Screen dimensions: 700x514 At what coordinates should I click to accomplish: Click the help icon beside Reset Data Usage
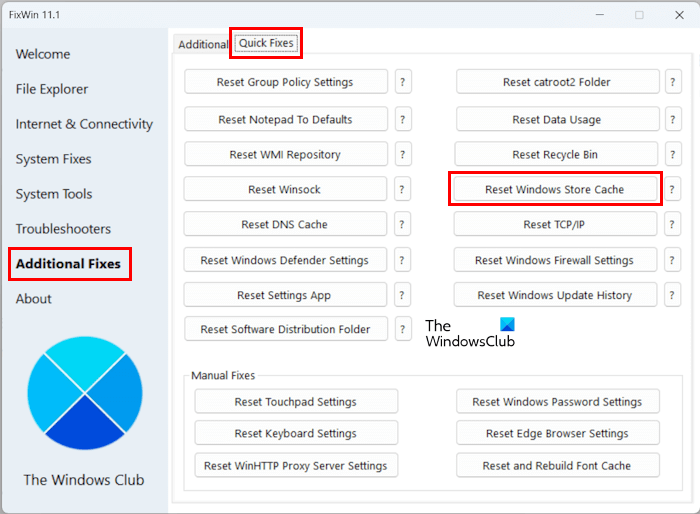(673, 119)
